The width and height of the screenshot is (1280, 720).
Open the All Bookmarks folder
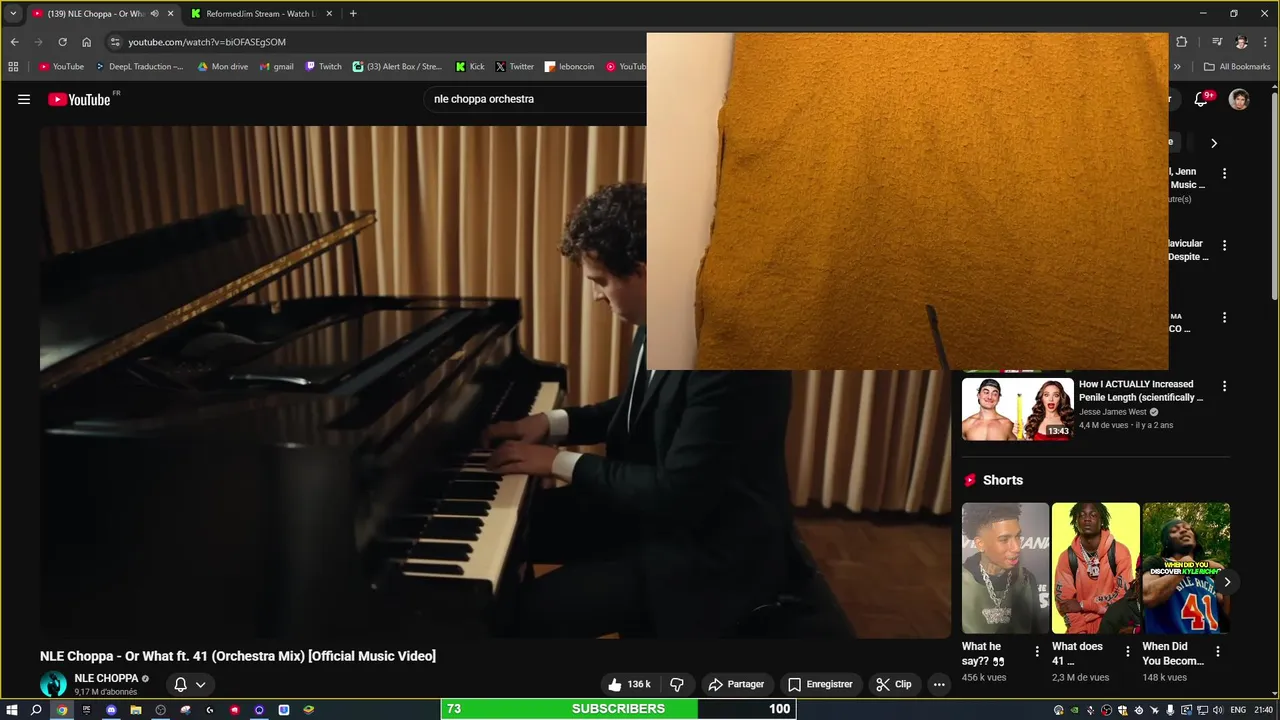1237,67
